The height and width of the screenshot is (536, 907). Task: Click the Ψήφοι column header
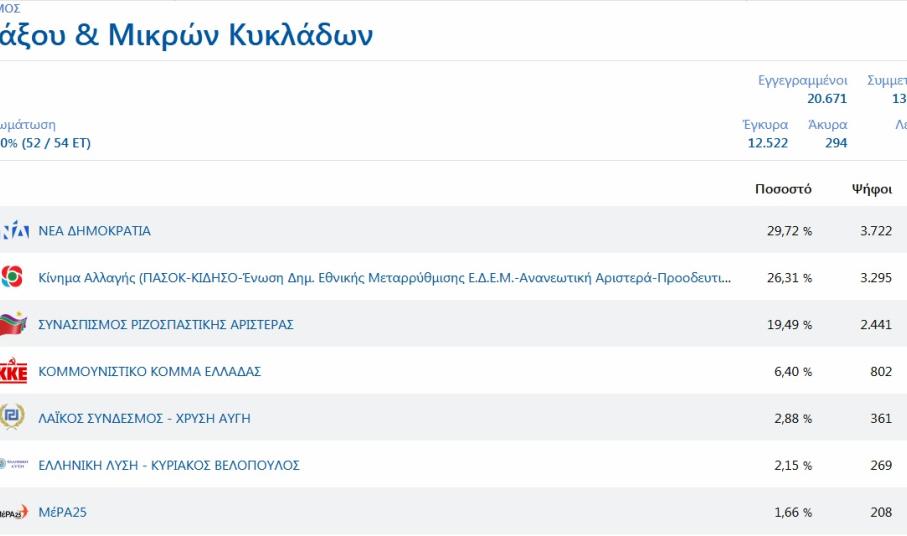point(871,189)
